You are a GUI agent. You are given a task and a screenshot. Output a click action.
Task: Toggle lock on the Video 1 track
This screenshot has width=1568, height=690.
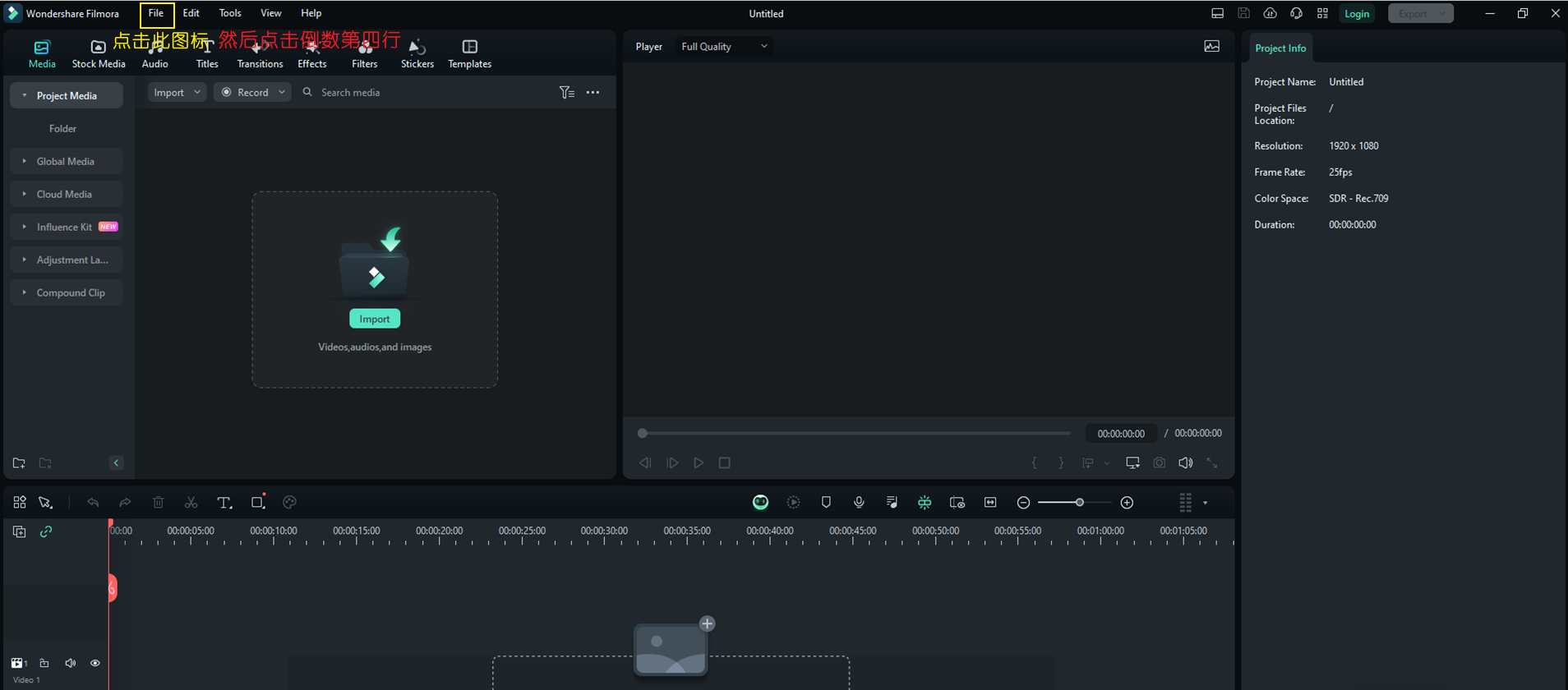(44, 663)
